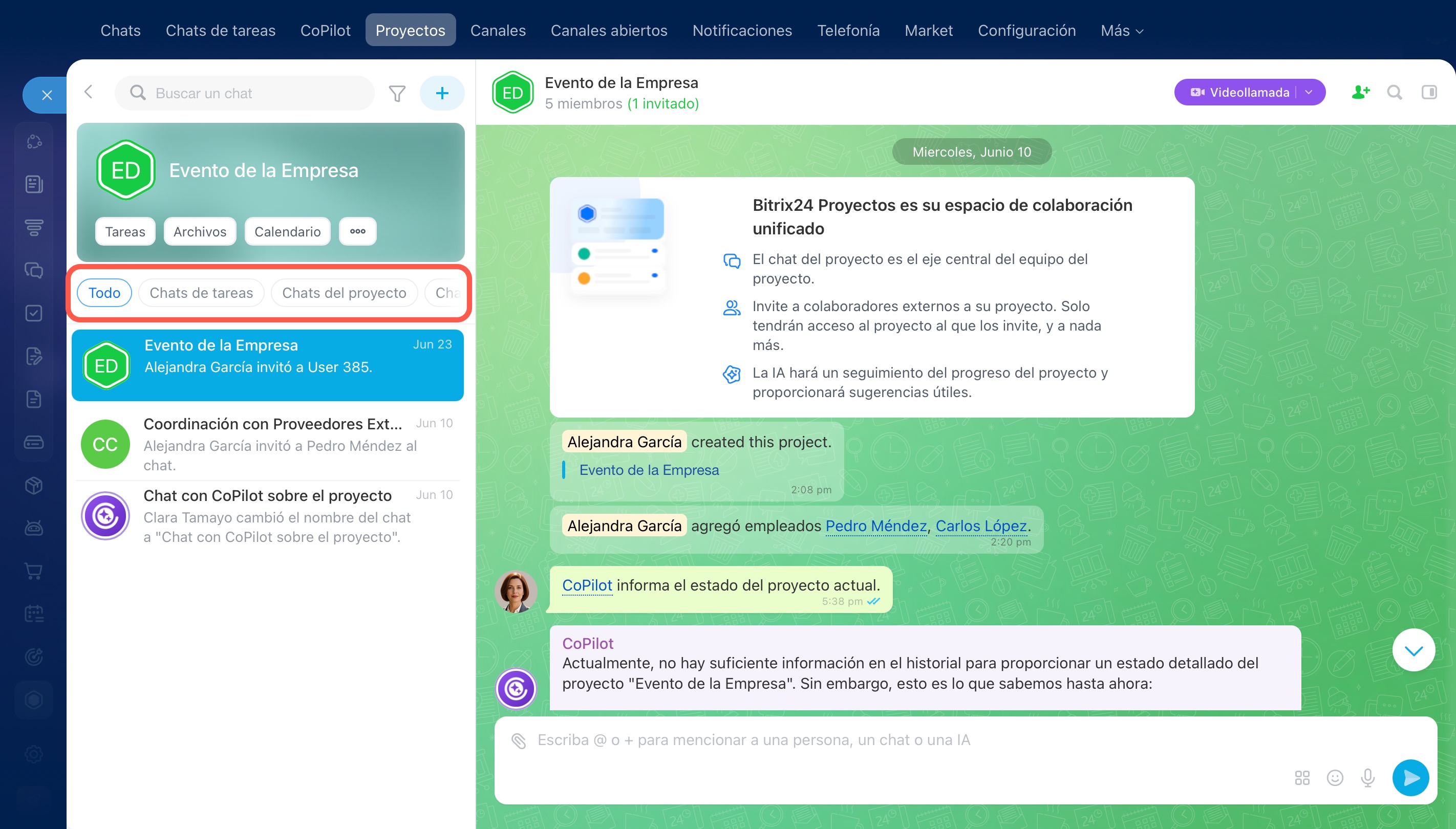Open the emoji picker smiley icon
The height and width of the screenshot is (829, 1456).
click(x=1335, y=778)
